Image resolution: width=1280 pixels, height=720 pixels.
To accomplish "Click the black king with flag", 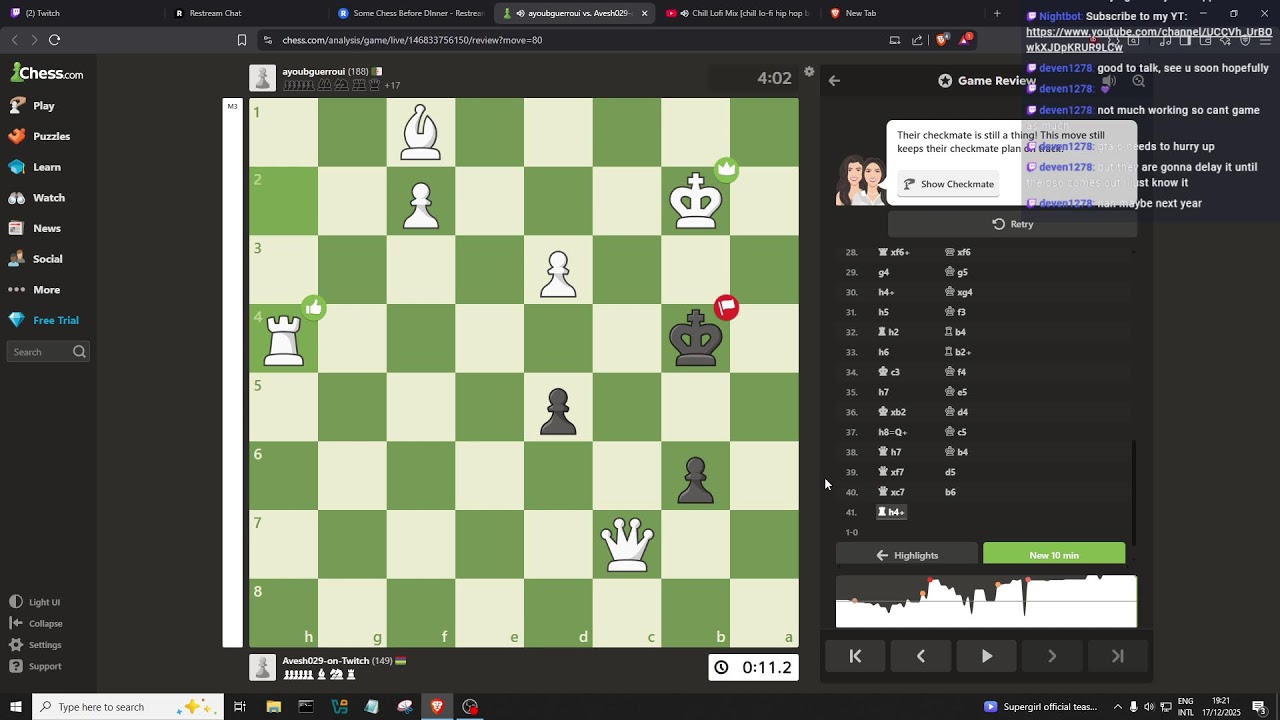I will [x=695, y=339].
